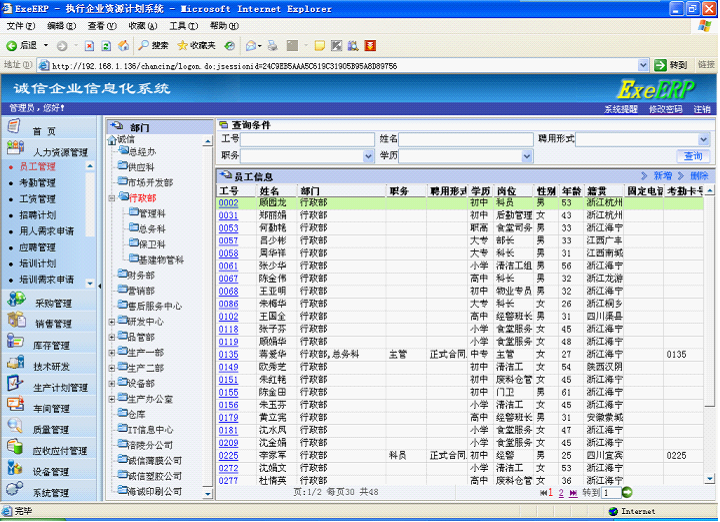This screenshot has width=720, height=522.
Task: Select 保卫科 in department tree
Action: pos(152,244)
